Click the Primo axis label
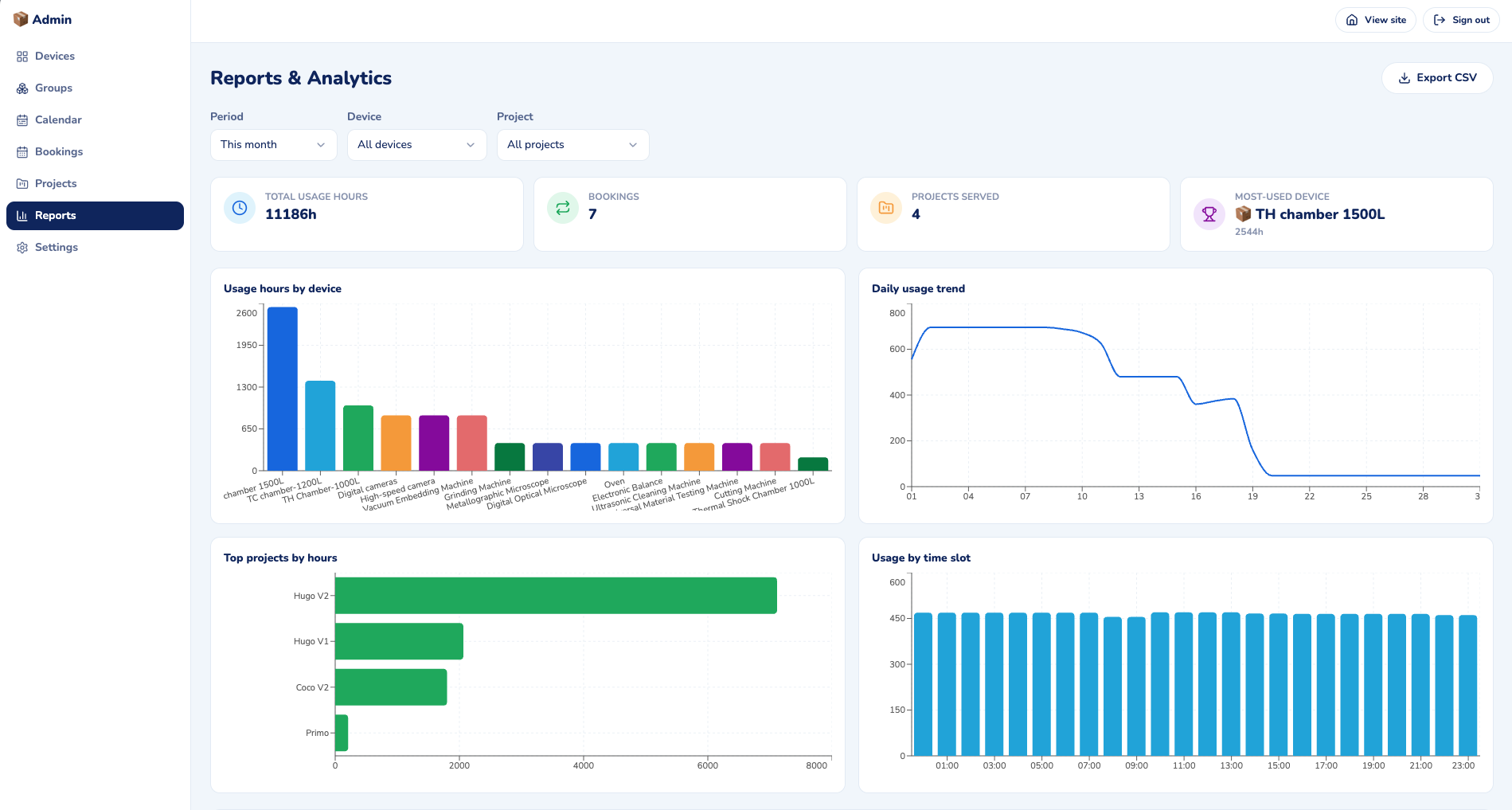 tap(317, 733)
